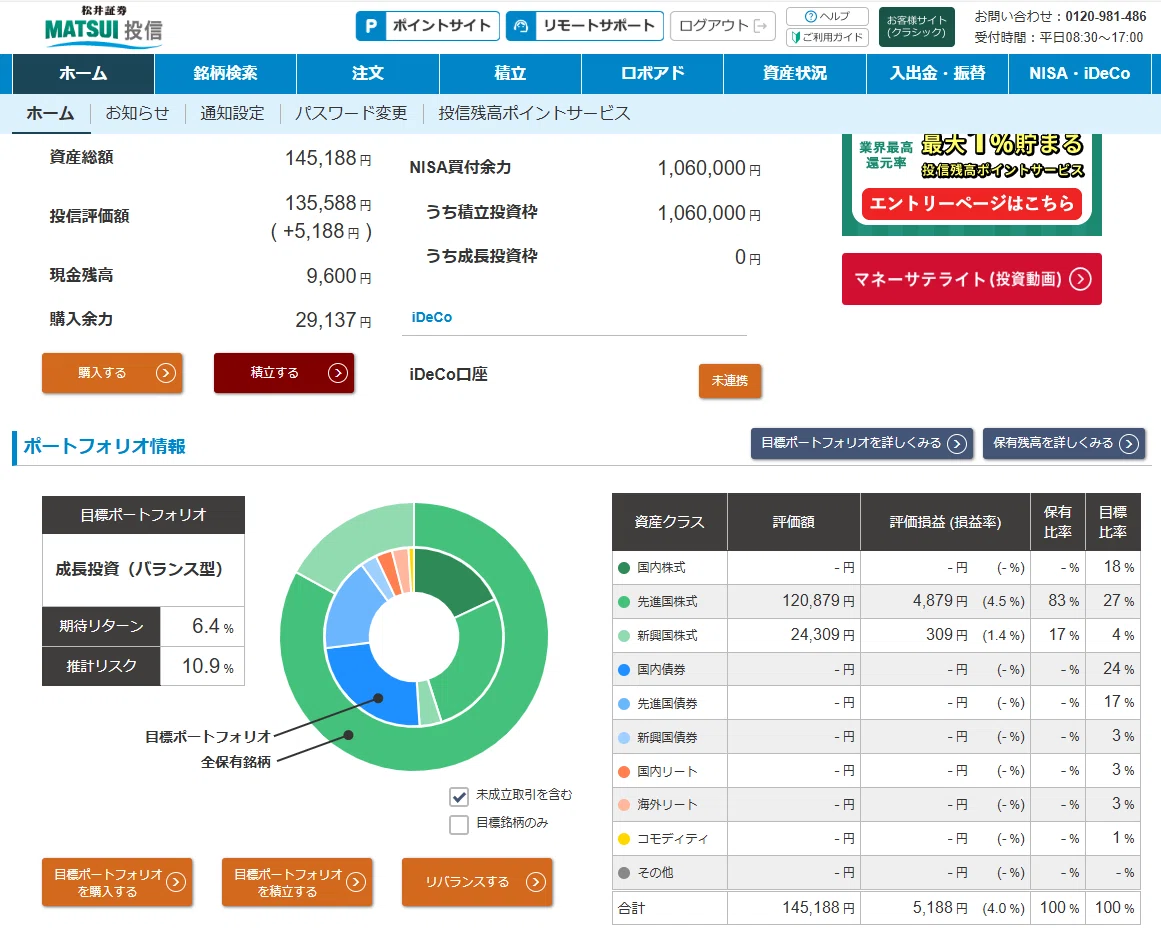Image resolution: width=1161 pixels, height=935 pixels.
Task: Click the logout arrow icon
Action: 760,26
